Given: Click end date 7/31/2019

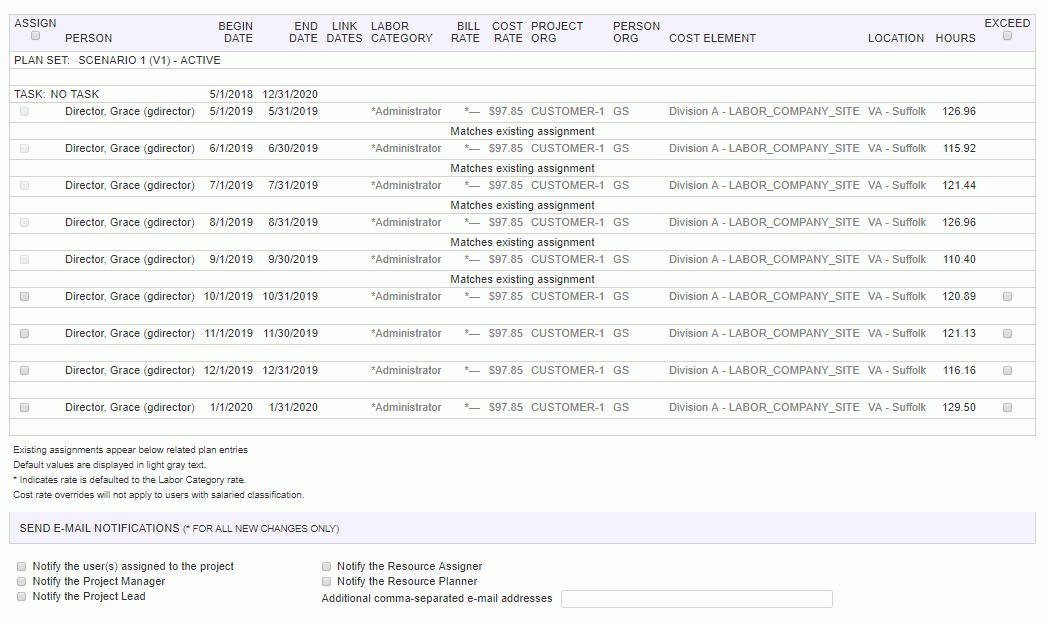Looking at the screenshot, I should pos(293,185).
